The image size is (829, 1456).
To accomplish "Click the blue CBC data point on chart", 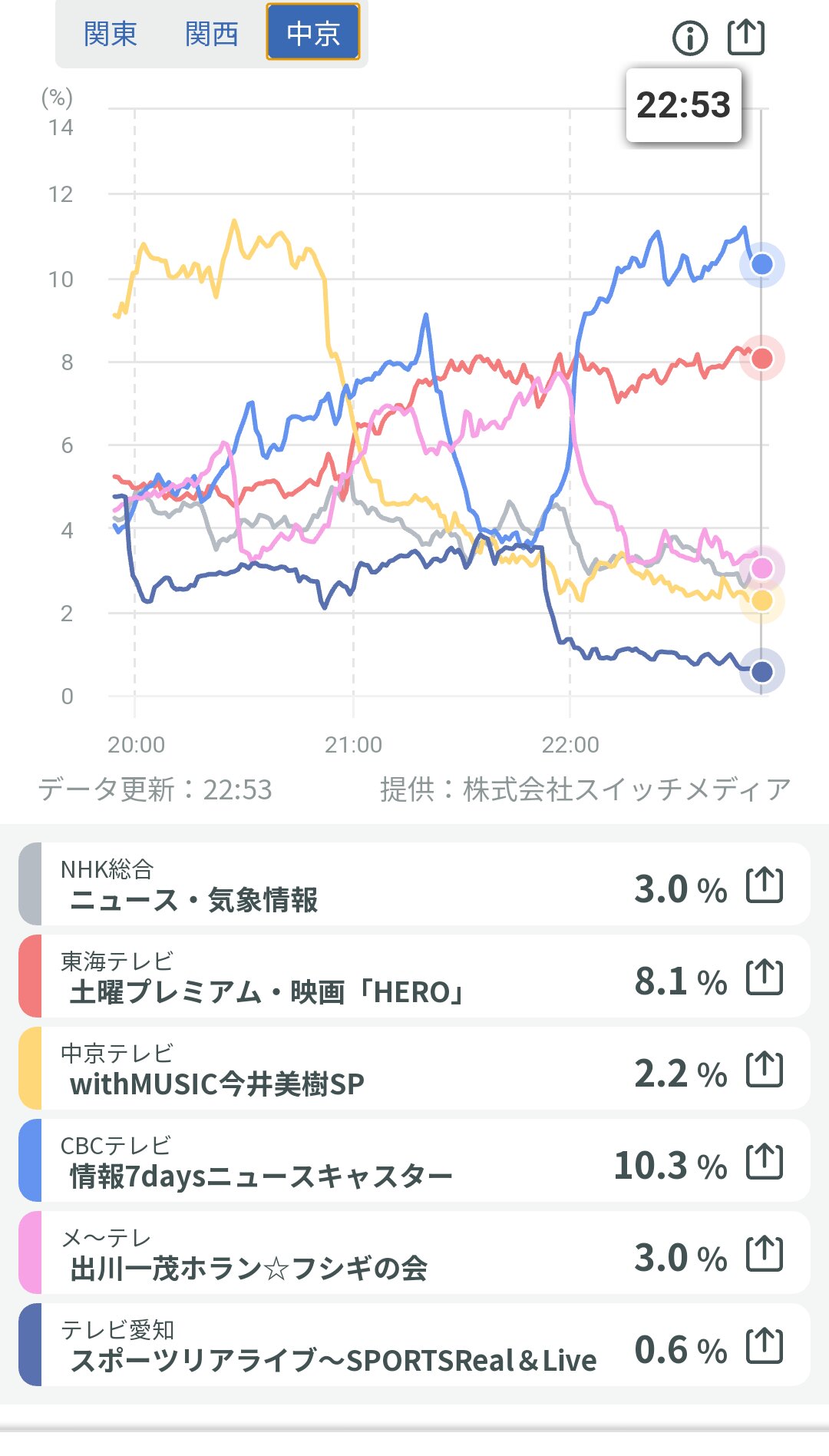I will coord(761,265).
